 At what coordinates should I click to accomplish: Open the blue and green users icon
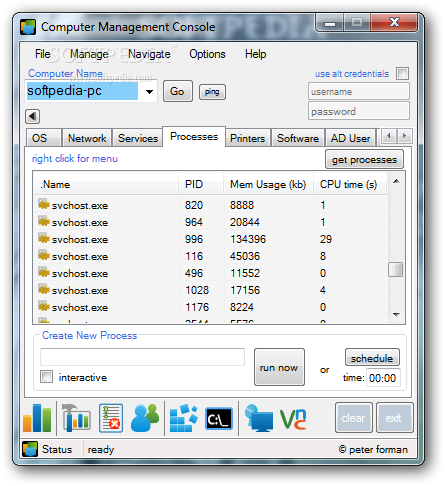pyautogui.click(x=145, y=418)
